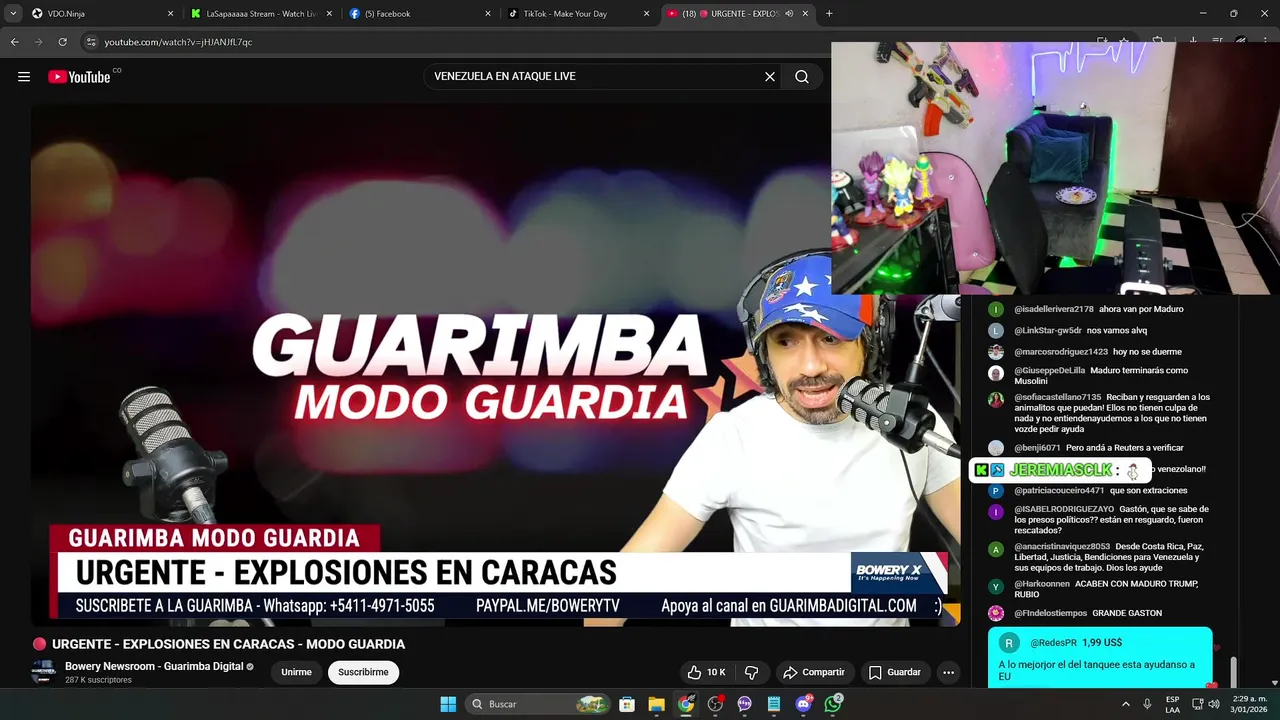
Task: Close the VDO.Ninja tab
Action: click(x=170, y=14)
